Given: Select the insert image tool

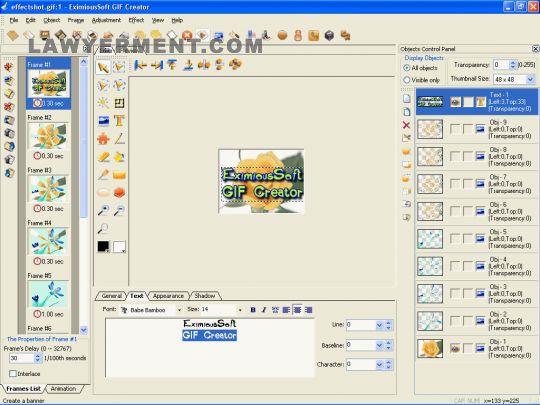Looking at the screenshot, I should 103,121.
